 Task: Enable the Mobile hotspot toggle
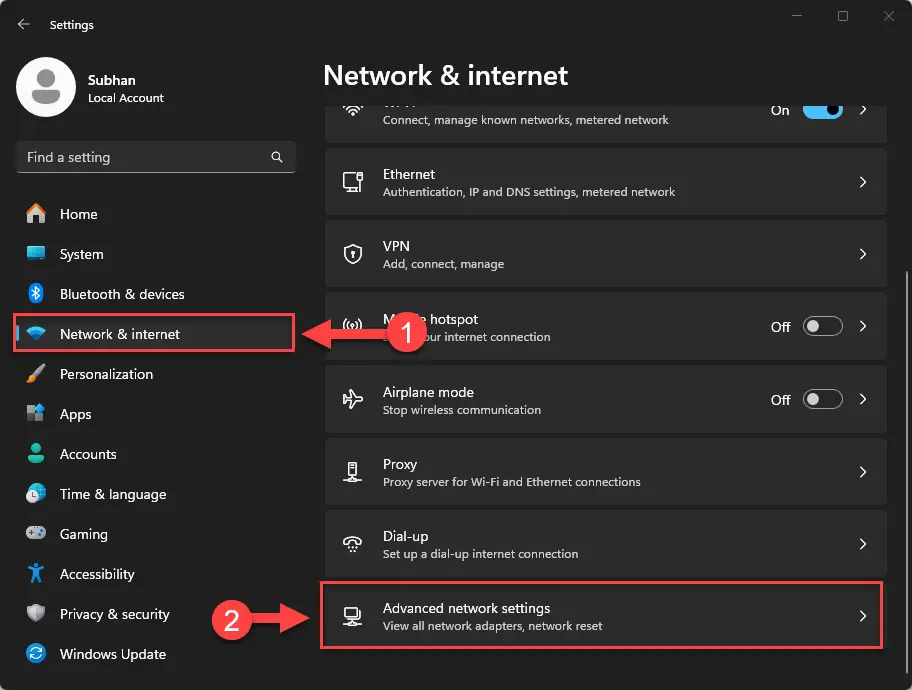coord(823,327)
